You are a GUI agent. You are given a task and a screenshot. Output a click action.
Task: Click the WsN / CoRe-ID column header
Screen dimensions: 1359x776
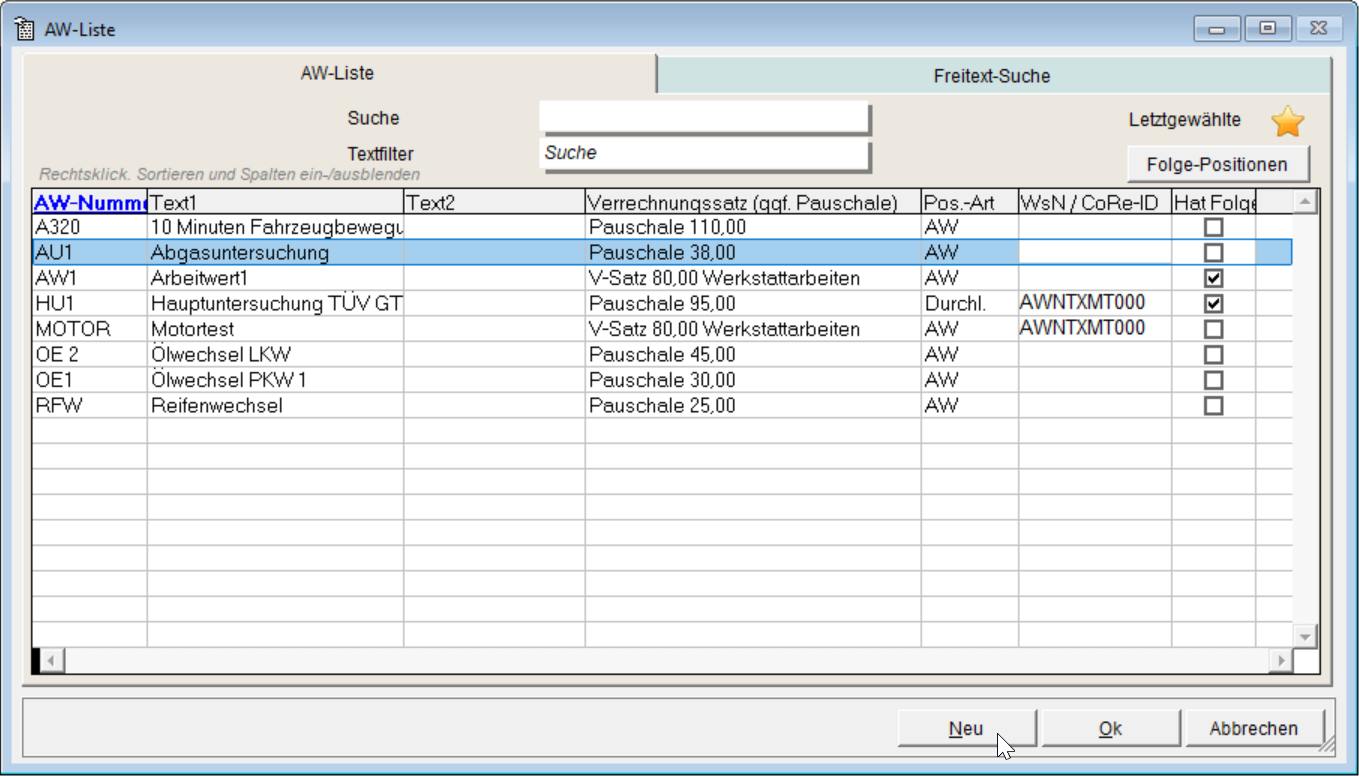pyautogui.click(x=1095, y=203)
